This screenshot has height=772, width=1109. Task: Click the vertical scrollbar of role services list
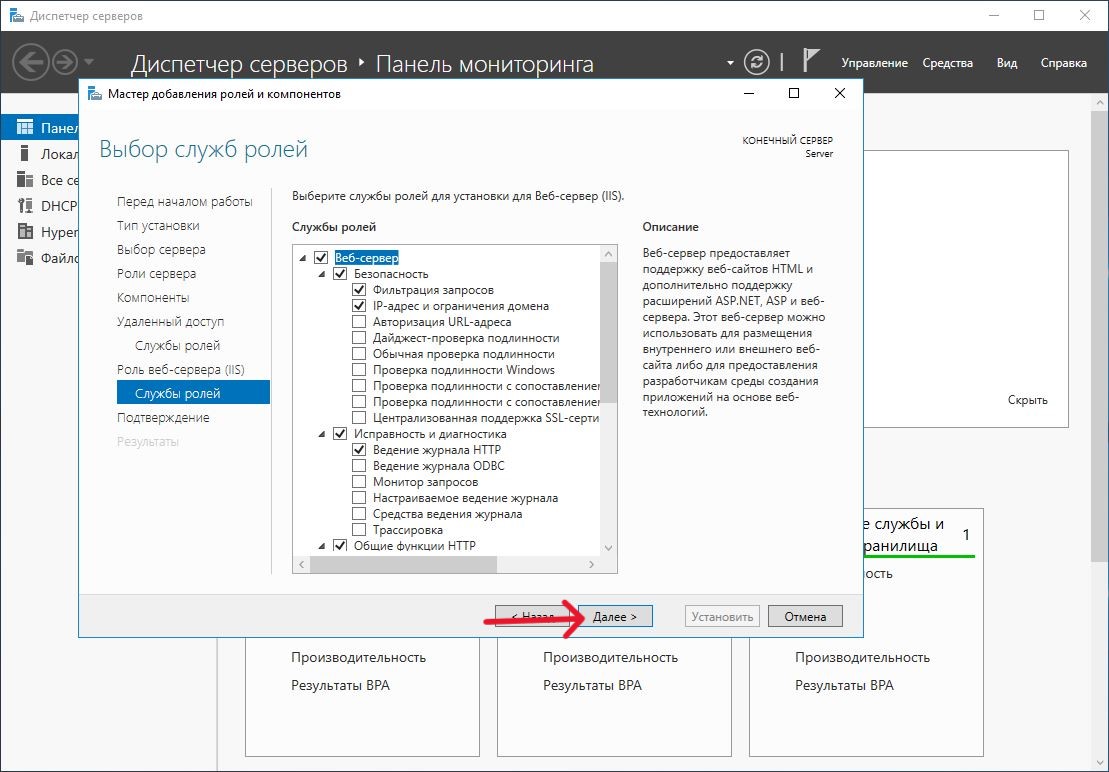coord(607,330)
